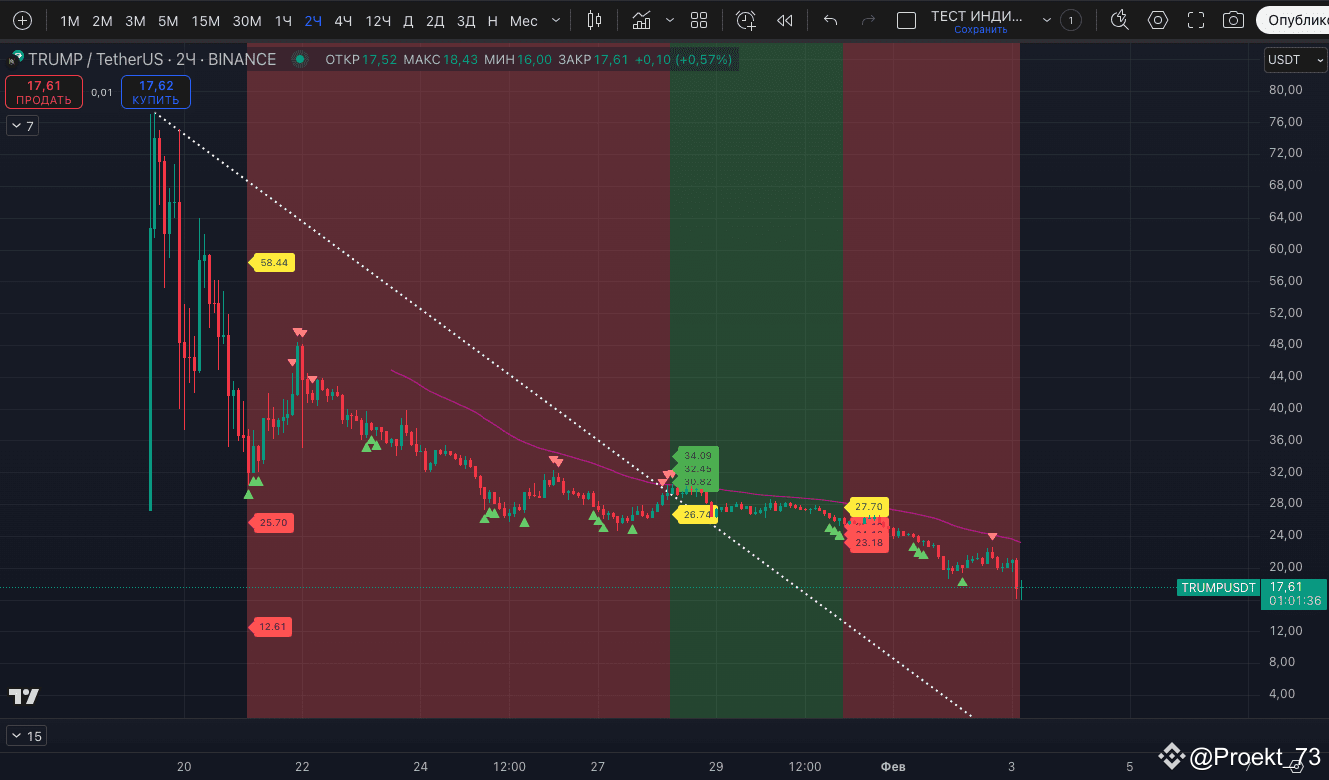Click the TRUMP coin symbol icon
Viewport: 1329px width, 780px height.
point(14,60)
